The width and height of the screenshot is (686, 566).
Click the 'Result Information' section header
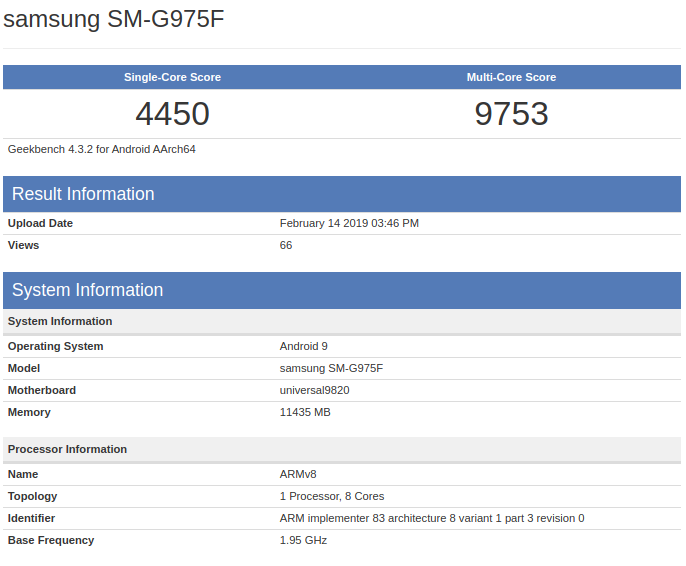(x=342, y=194)
